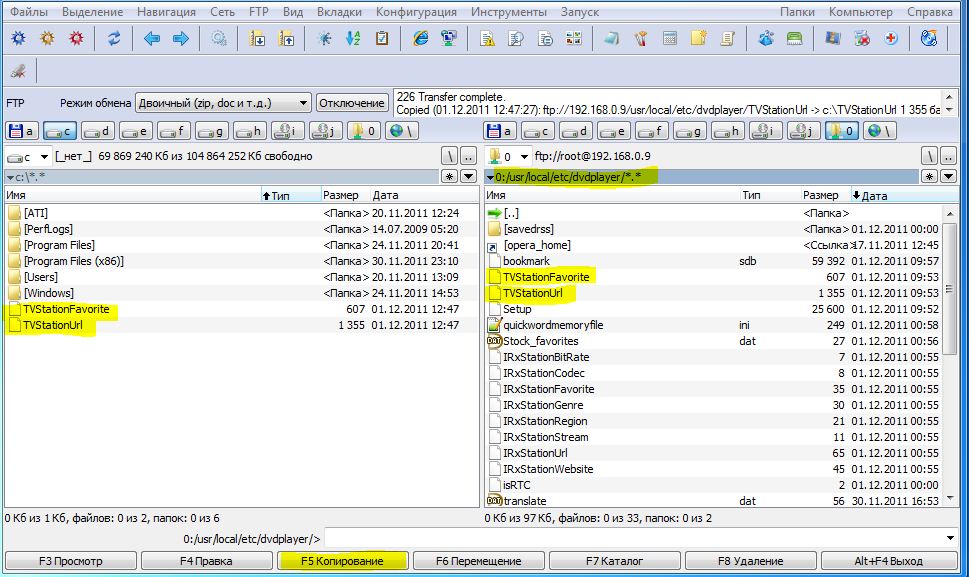Select drive c in the left drive bar
Viewport: 969px width, 577px height.
click(59, 131)
